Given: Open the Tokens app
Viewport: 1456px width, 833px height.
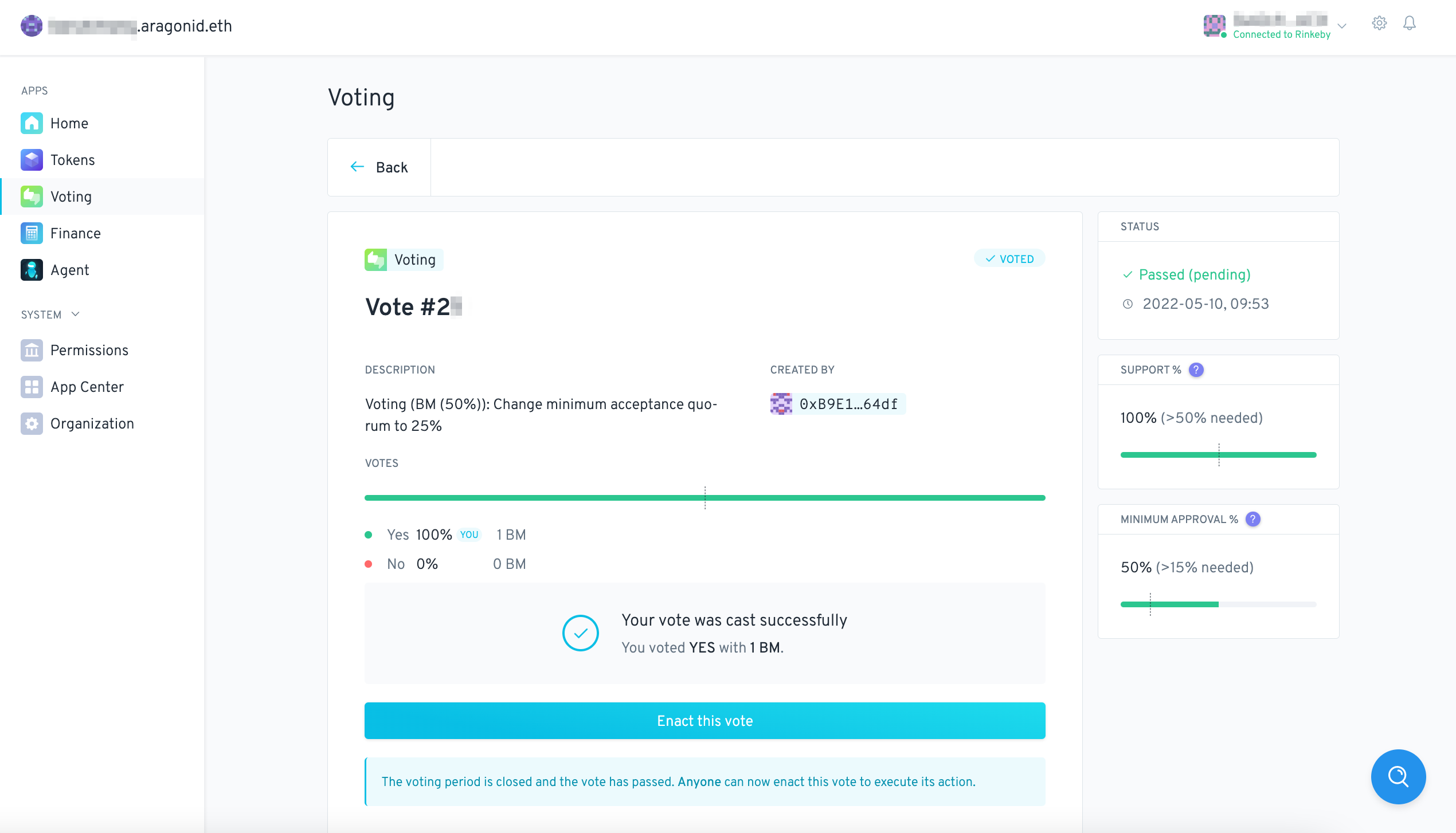Looking at the screenshot, I should (72, 160).
